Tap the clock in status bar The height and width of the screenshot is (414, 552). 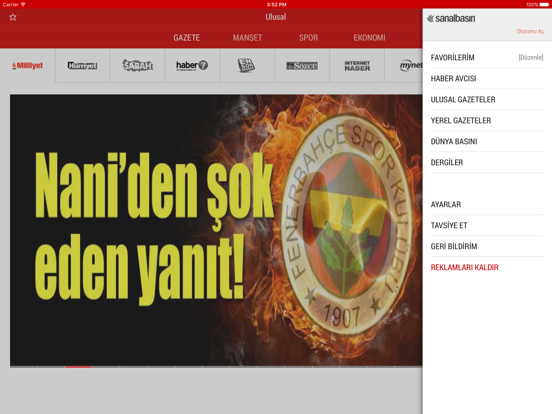276,5
